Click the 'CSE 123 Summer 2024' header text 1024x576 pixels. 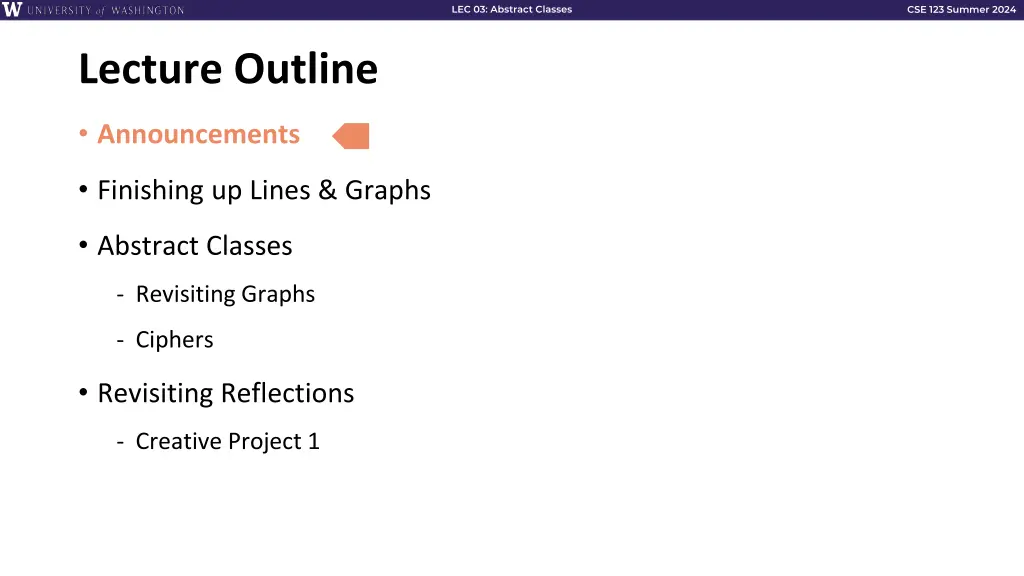click(x=961, y=9)
